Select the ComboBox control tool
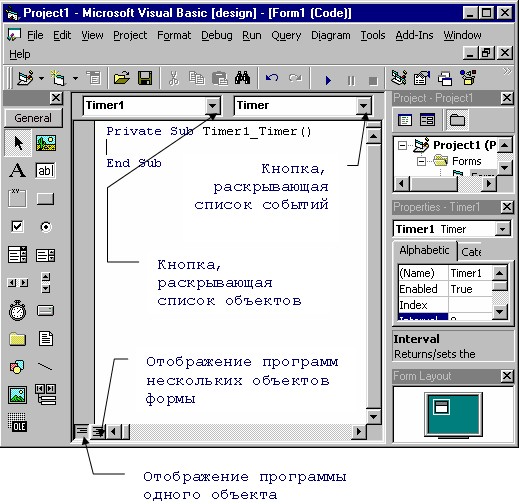Screen dimensions: 519x504 coord(17,255)
